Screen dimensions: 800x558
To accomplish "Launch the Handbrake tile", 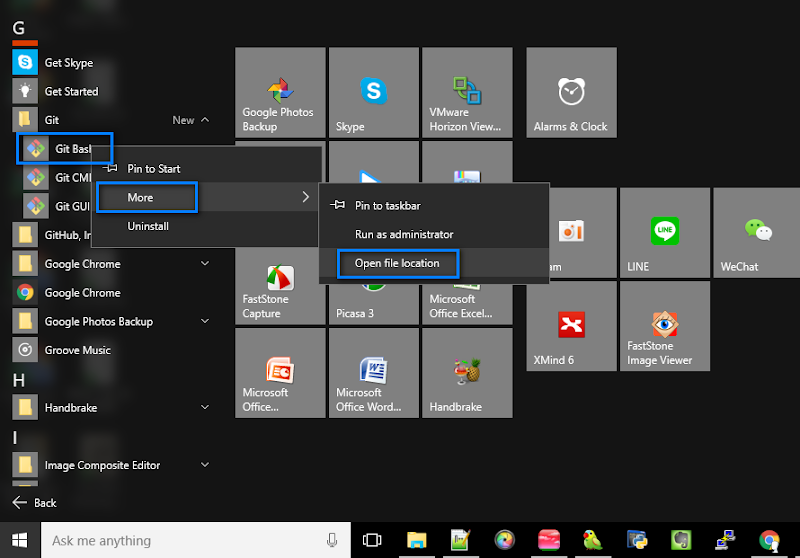I will (x=467, y=373).
